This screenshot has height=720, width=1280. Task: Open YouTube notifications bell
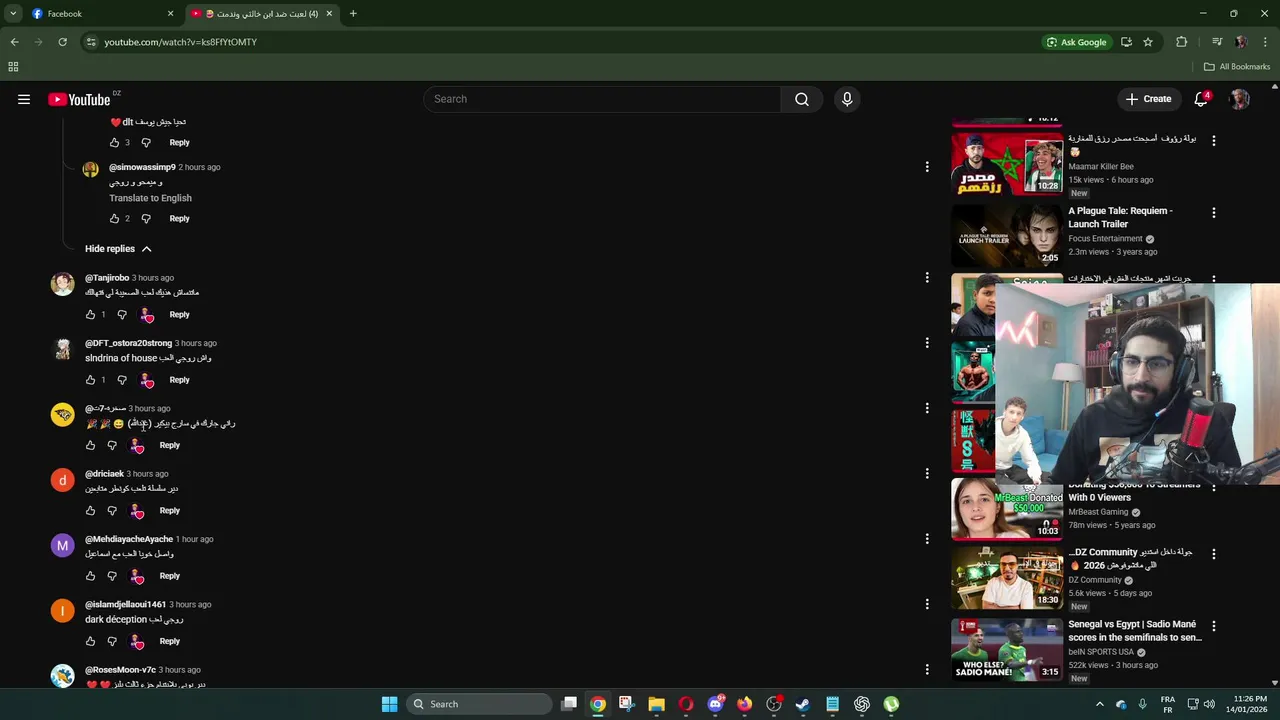click(x=1201, y=99)
